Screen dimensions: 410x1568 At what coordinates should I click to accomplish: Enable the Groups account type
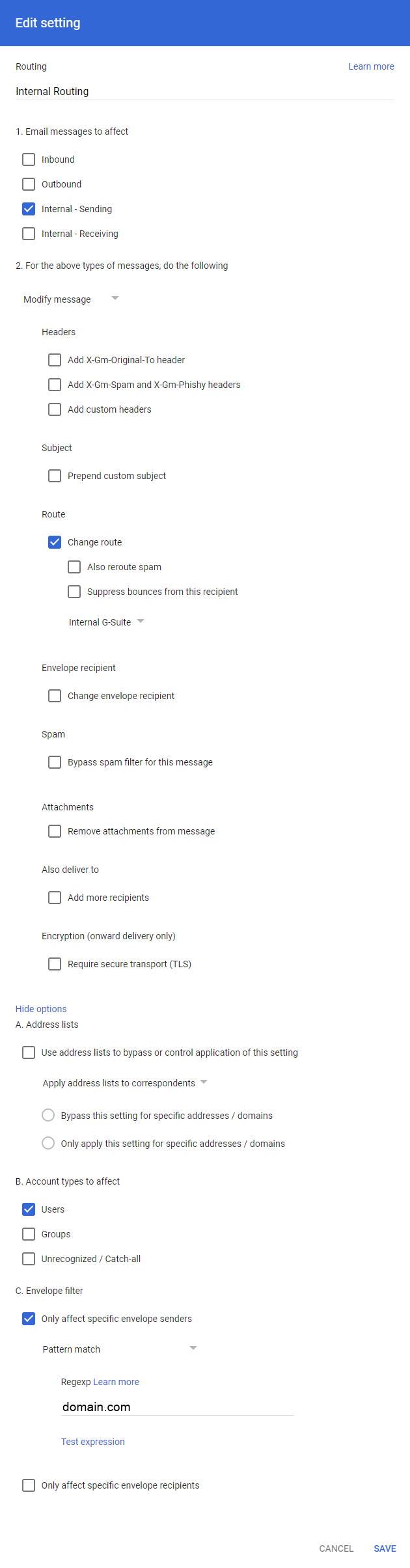pos(29,1234)
